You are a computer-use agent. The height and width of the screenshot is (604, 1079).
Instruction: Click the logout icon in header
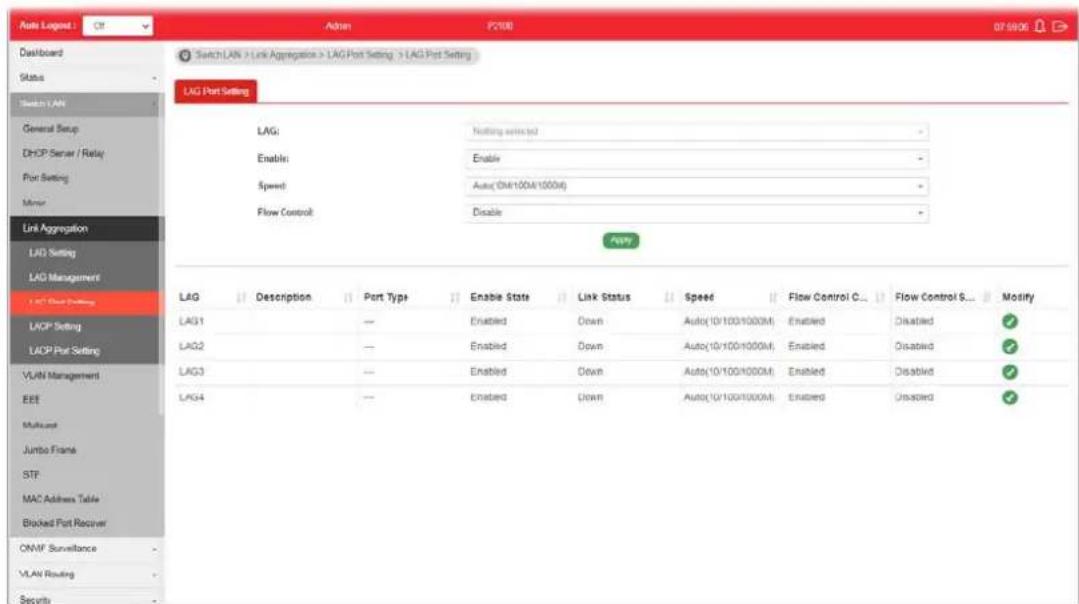pyautogui.click(x=1059, y=26)
